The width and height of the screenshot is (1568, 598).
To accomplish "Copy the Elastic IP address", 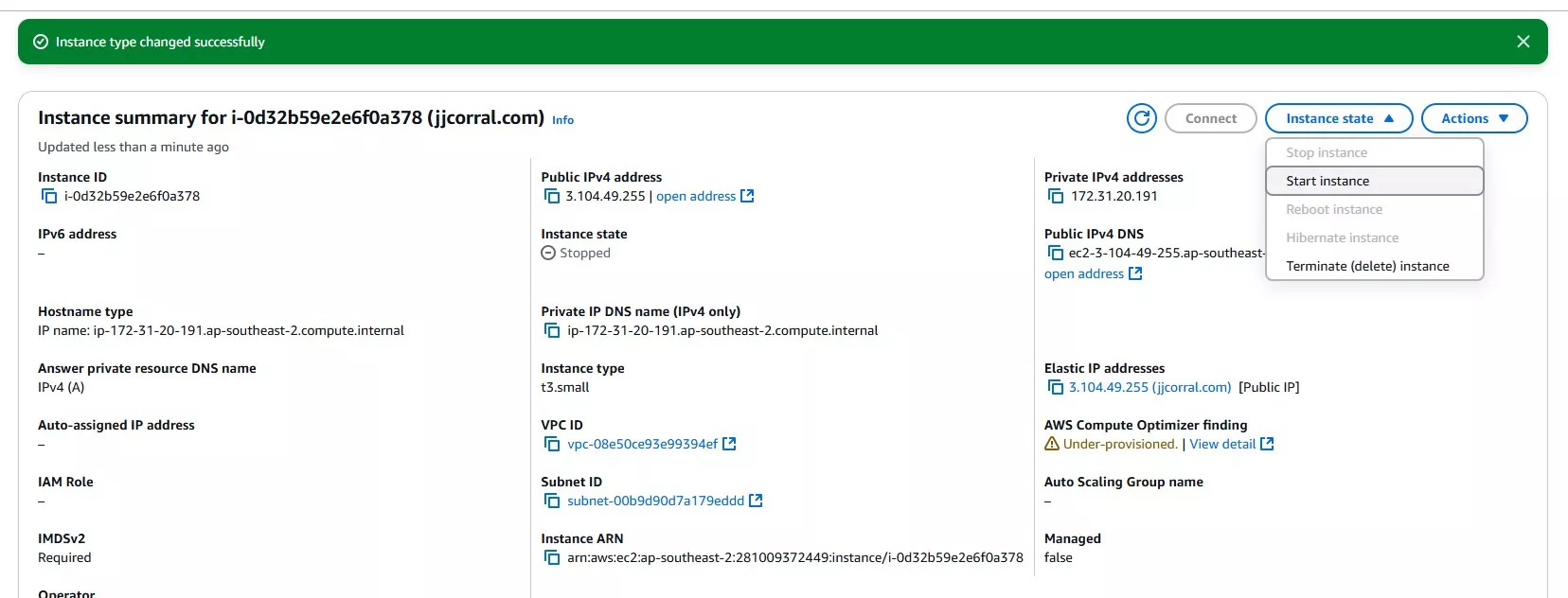I will point(1056,388).
